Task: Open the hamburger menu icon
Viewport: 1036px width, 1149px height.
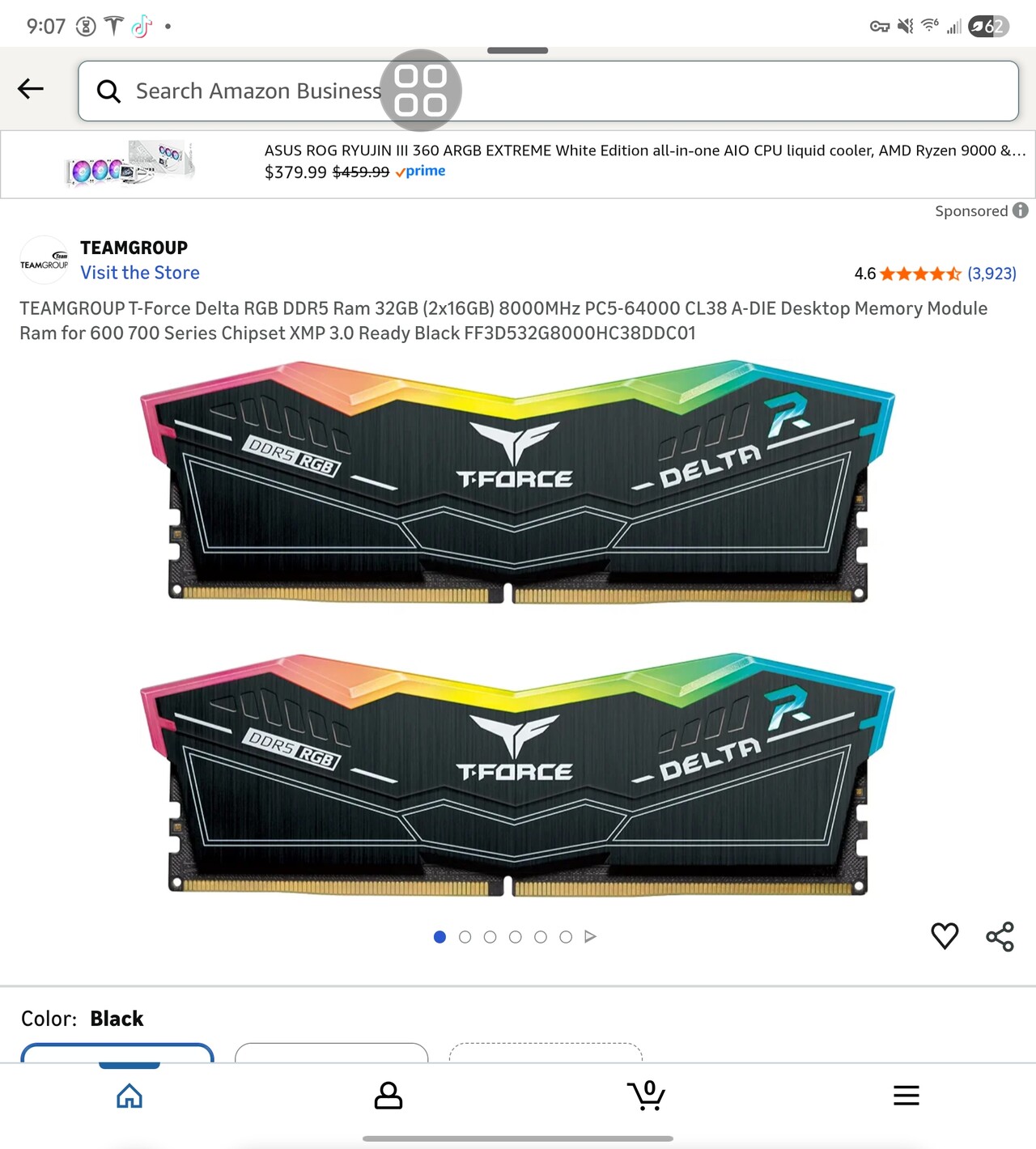Action: [906, 1096]
